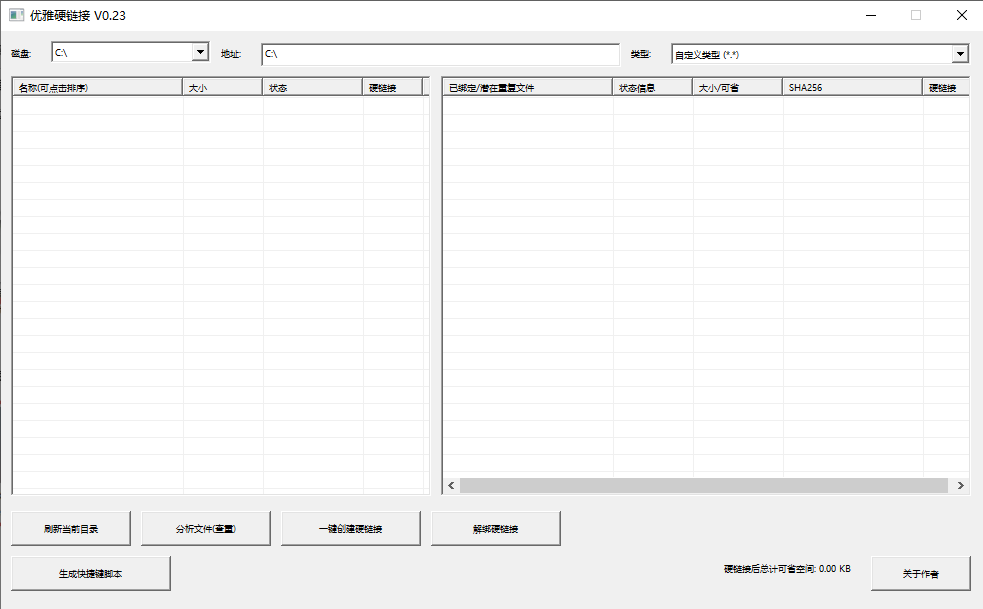Click the 大小 column header in left list
The image size is (983, 609).
pyautogui.click(x=222, y=88)
